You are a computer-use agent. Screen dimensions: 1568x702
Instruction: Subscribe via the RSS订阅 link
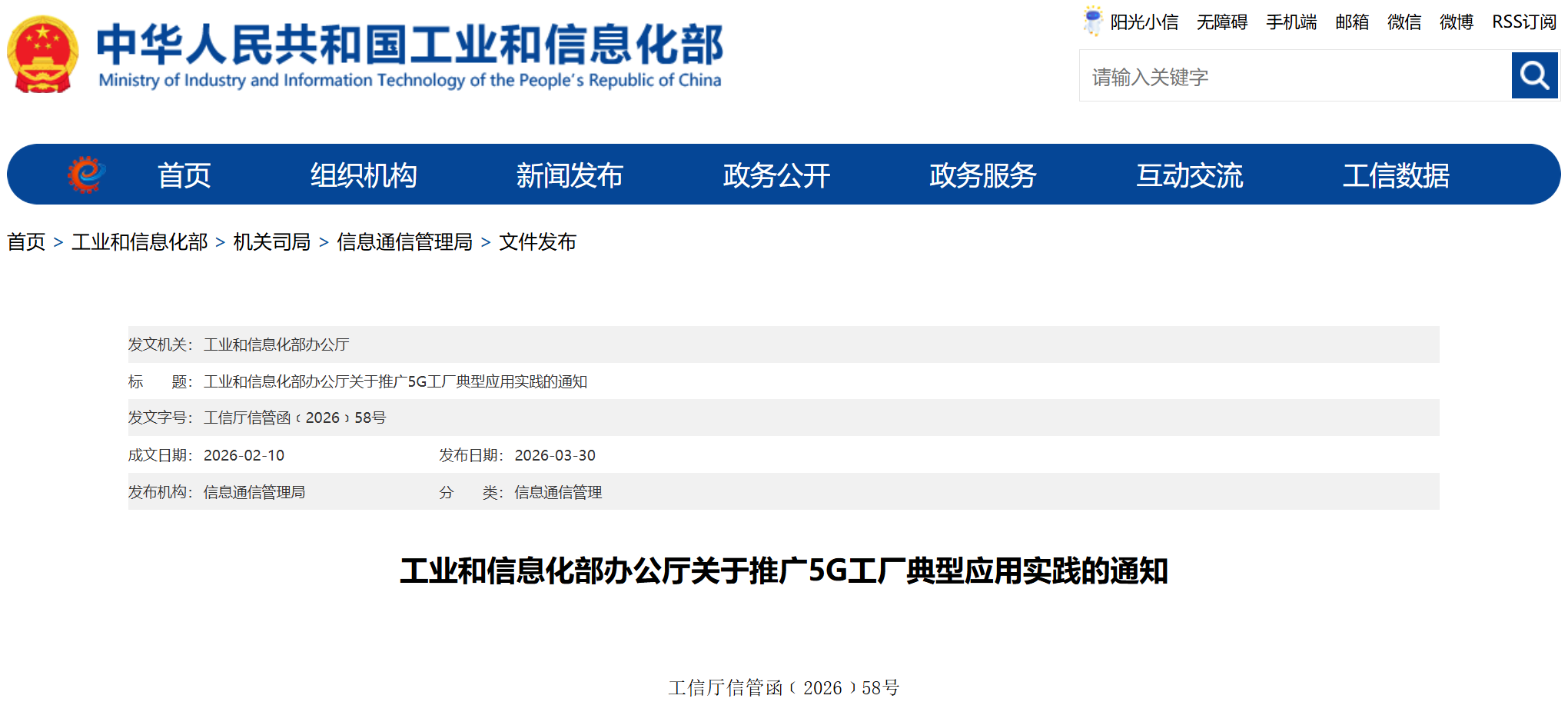(1523, 22)
